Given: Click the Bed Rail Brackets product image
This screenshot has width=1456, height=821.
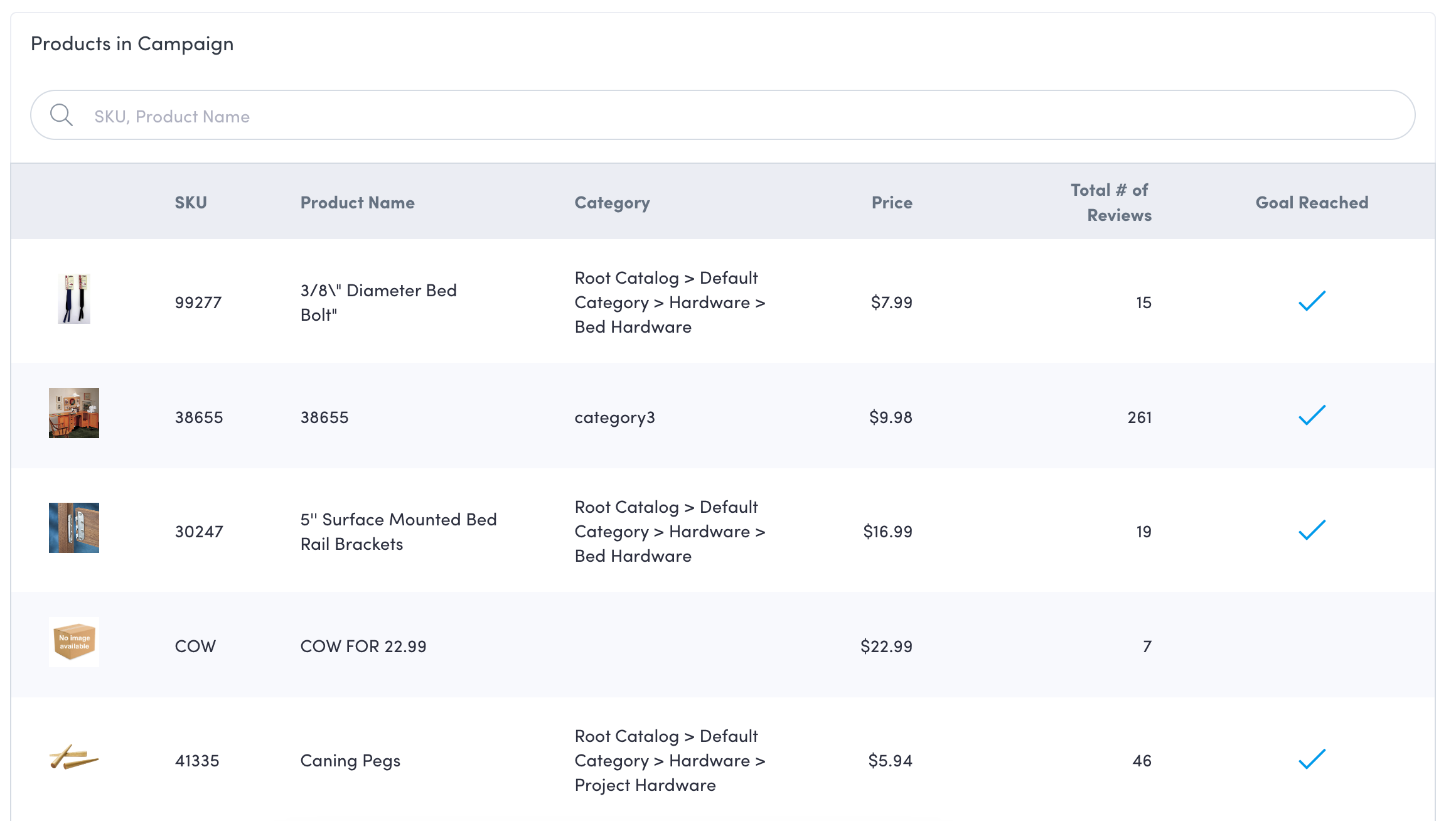Looking at the screenshot, I should pyautogui.click(x=74, y=528).
